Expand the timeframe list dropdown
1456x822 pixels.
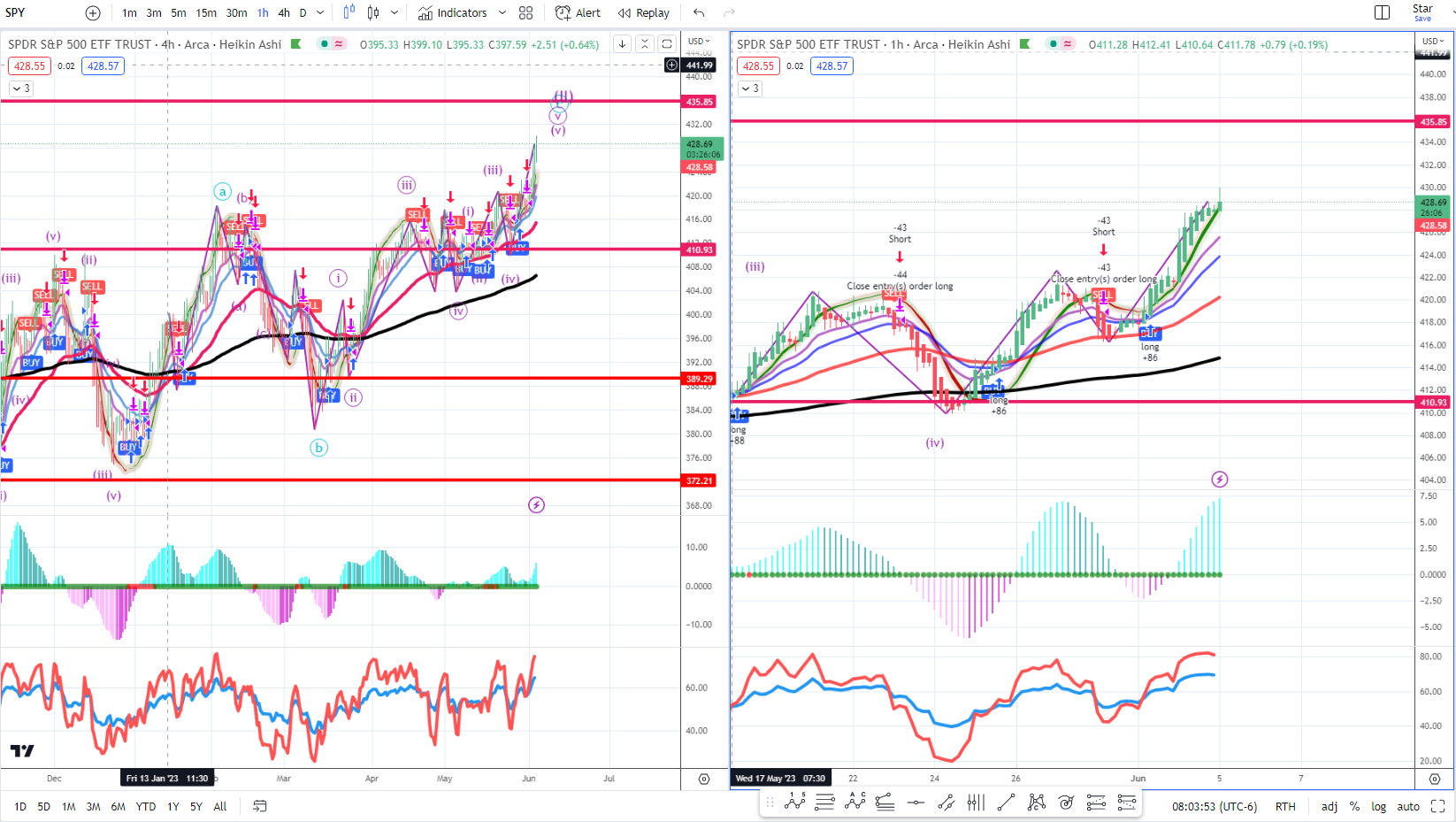tap(320, 13)
